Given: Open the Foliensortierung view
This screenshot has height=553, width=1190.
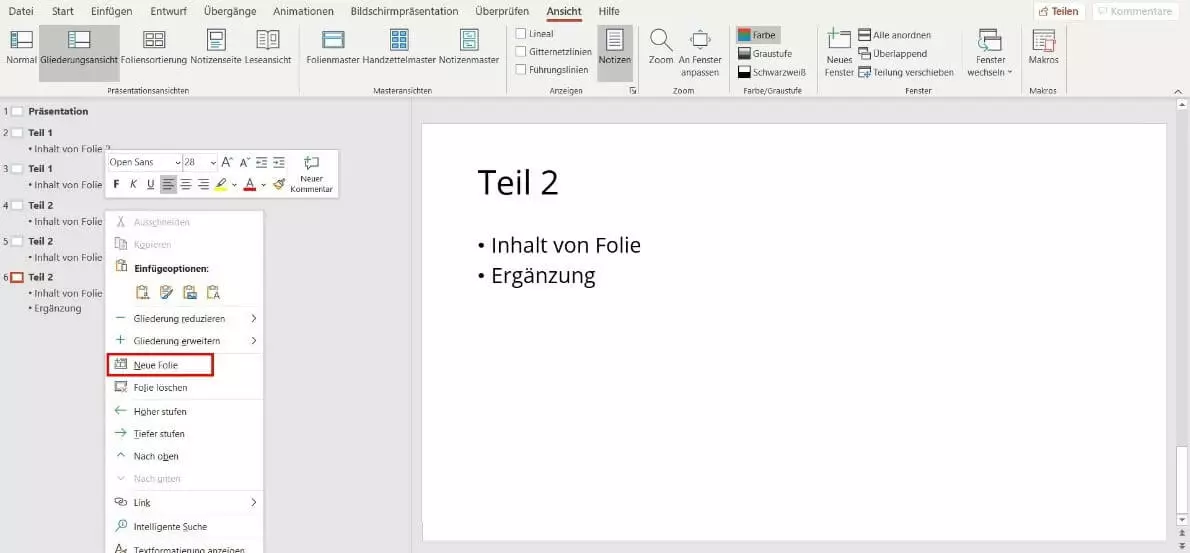Looking at the screenshot, I should [154, 47].
